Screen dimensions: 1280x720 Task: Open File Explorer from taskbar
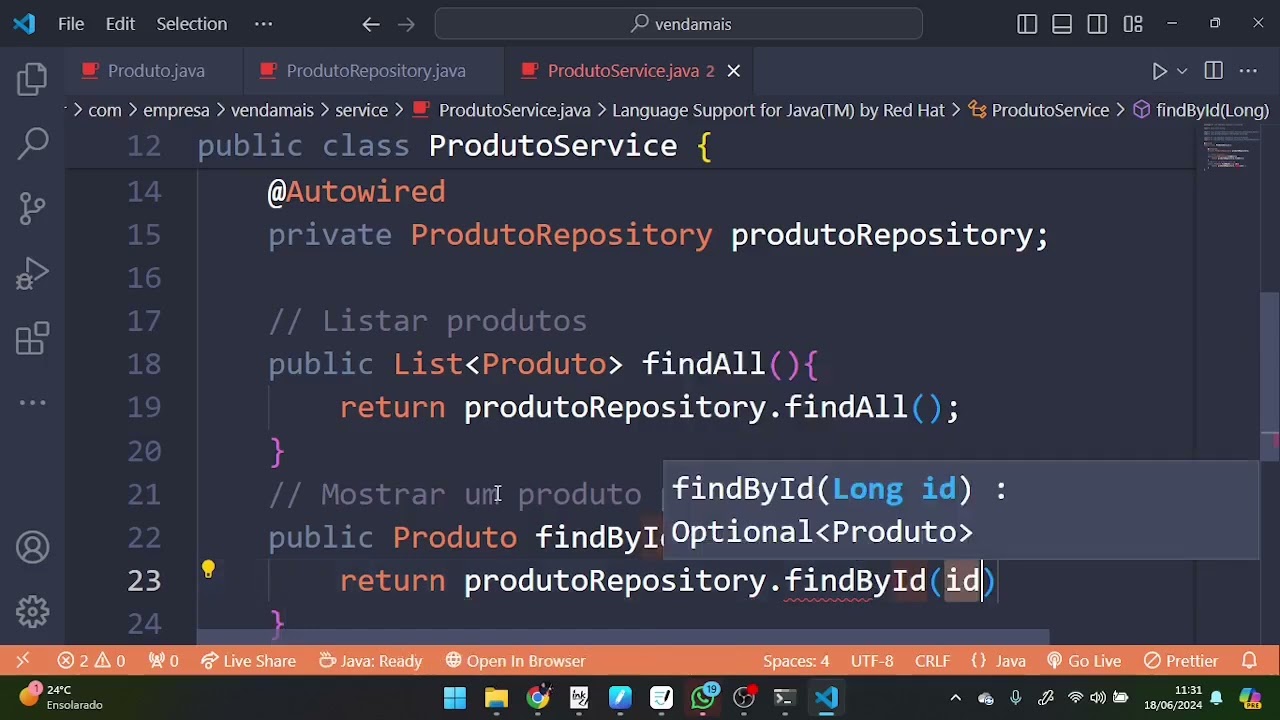tap(496, 698)
